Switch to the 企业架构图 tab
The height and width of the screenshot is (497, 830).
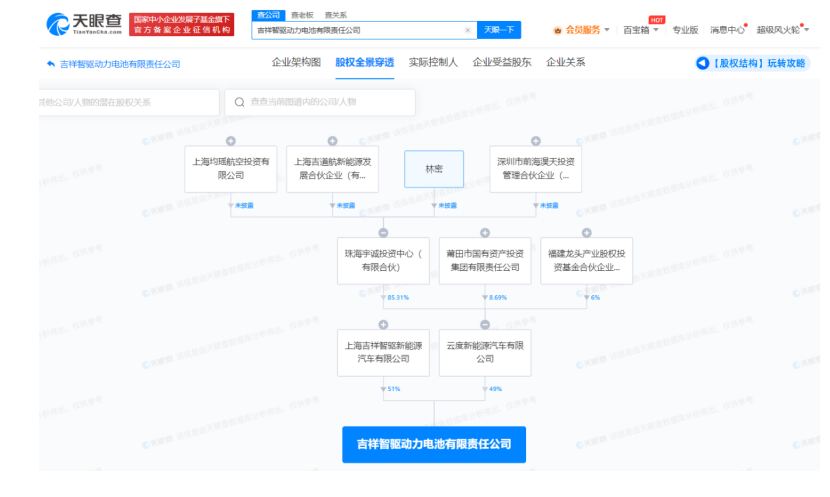[x=296, y=62]
